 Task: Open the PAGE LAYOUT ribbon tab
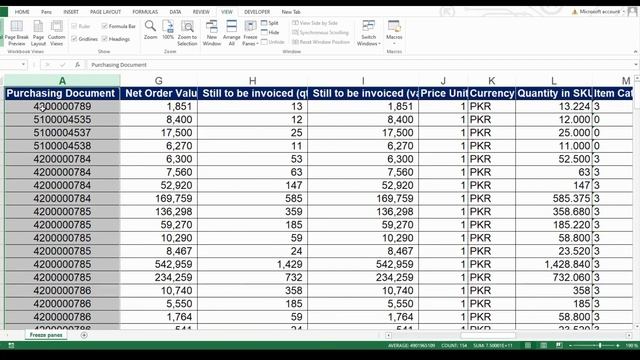[105, 12]
